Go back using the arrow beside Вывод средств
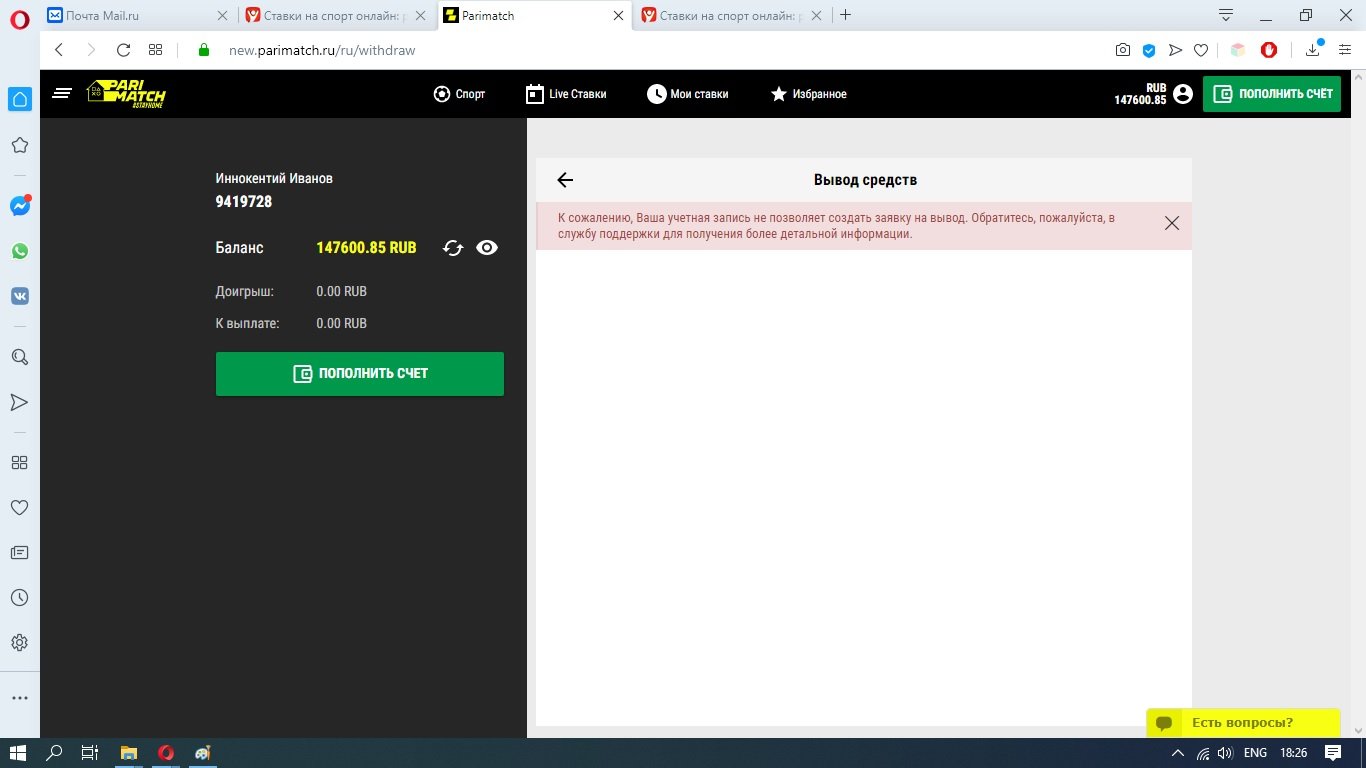Image resolution: width=1366 pixels, height=768 pixels. (565, 180)
